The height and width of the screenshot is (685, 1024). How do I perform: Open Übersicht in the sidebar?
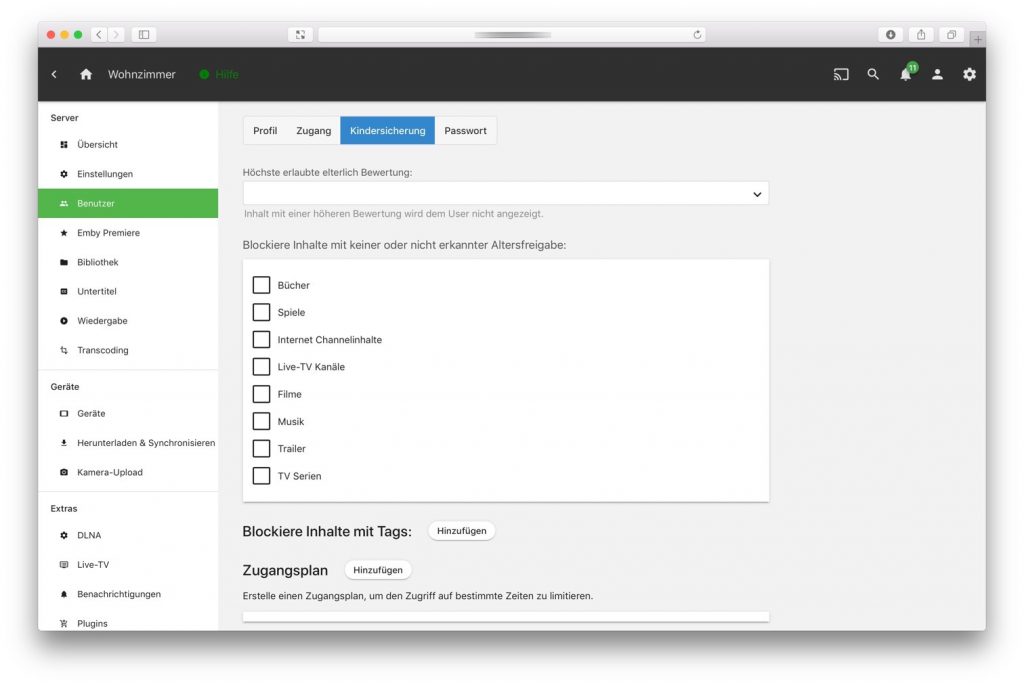[x=128, y=144]
